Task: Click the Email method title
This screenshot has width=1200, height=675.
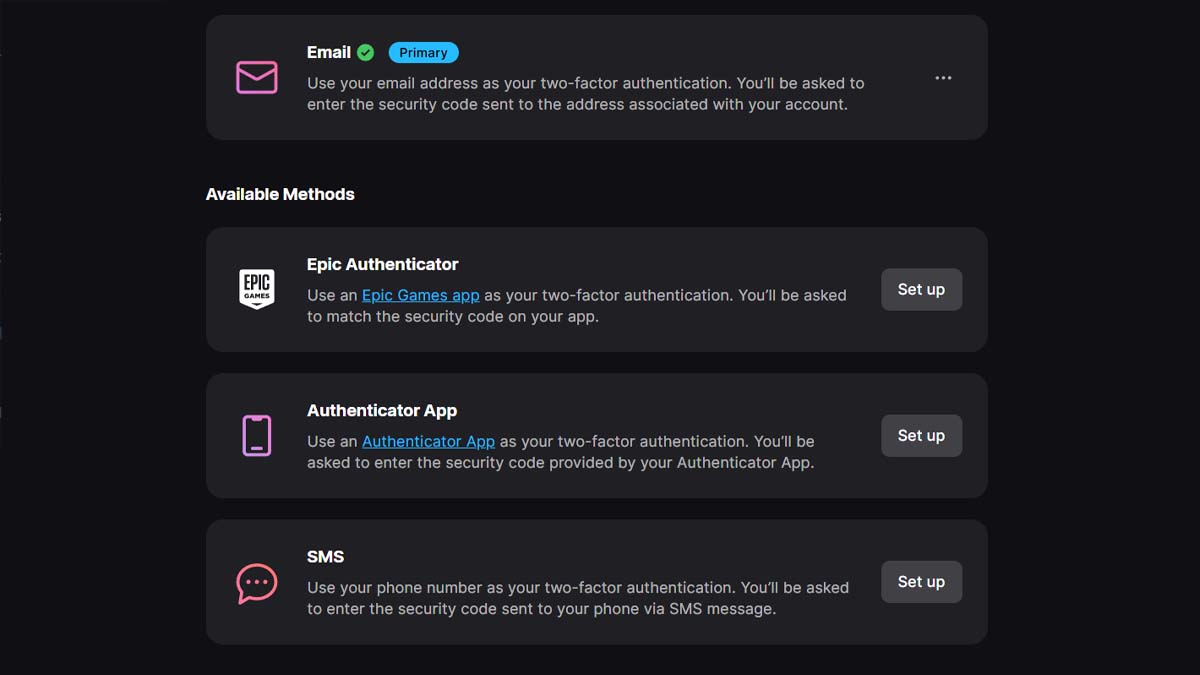Action: [329, 52]
